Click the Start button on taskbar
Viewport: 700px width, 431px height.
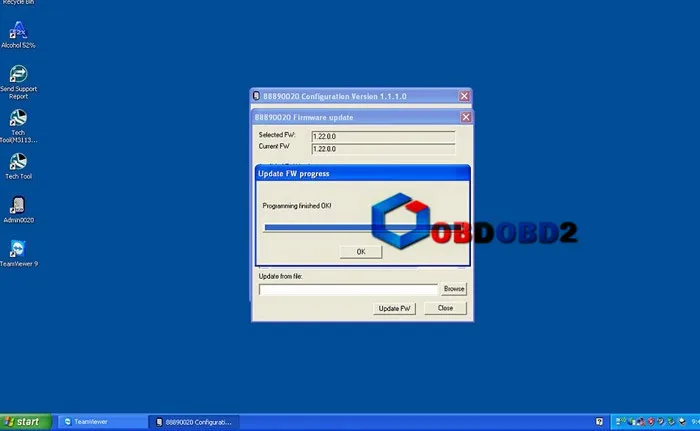coord(25,422)
